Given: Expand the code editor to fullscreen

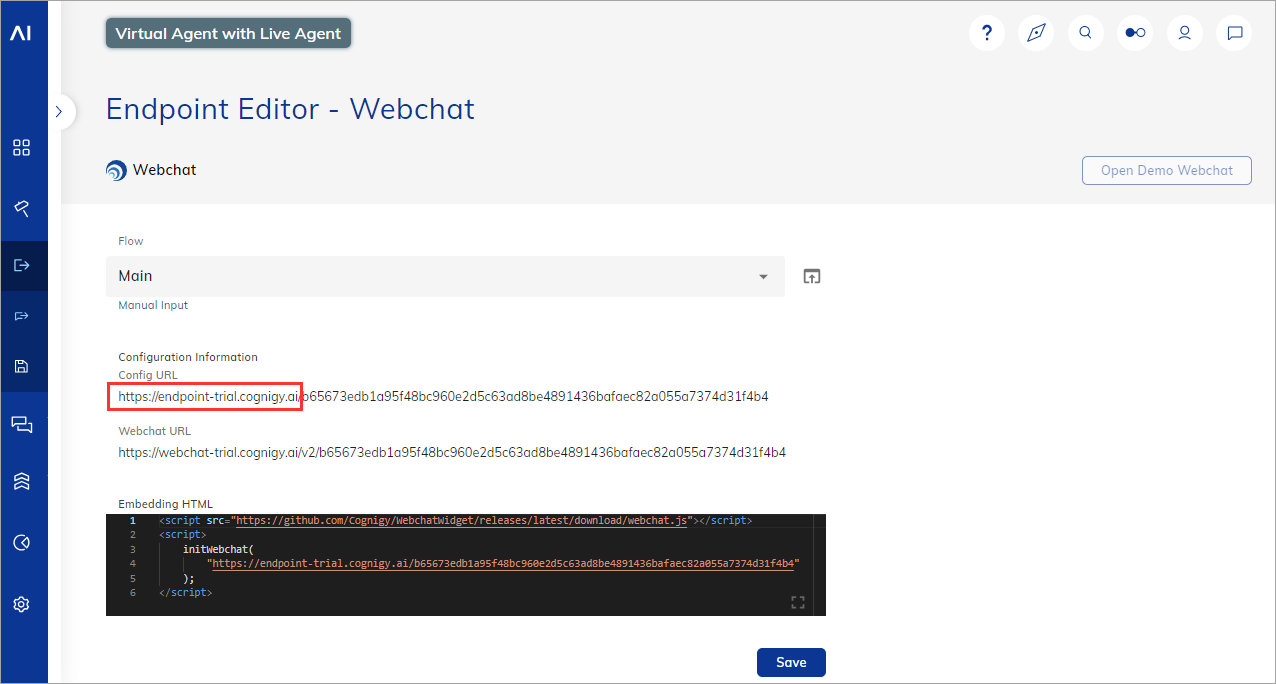Looking at the screenshot, I should coord(797,602).
